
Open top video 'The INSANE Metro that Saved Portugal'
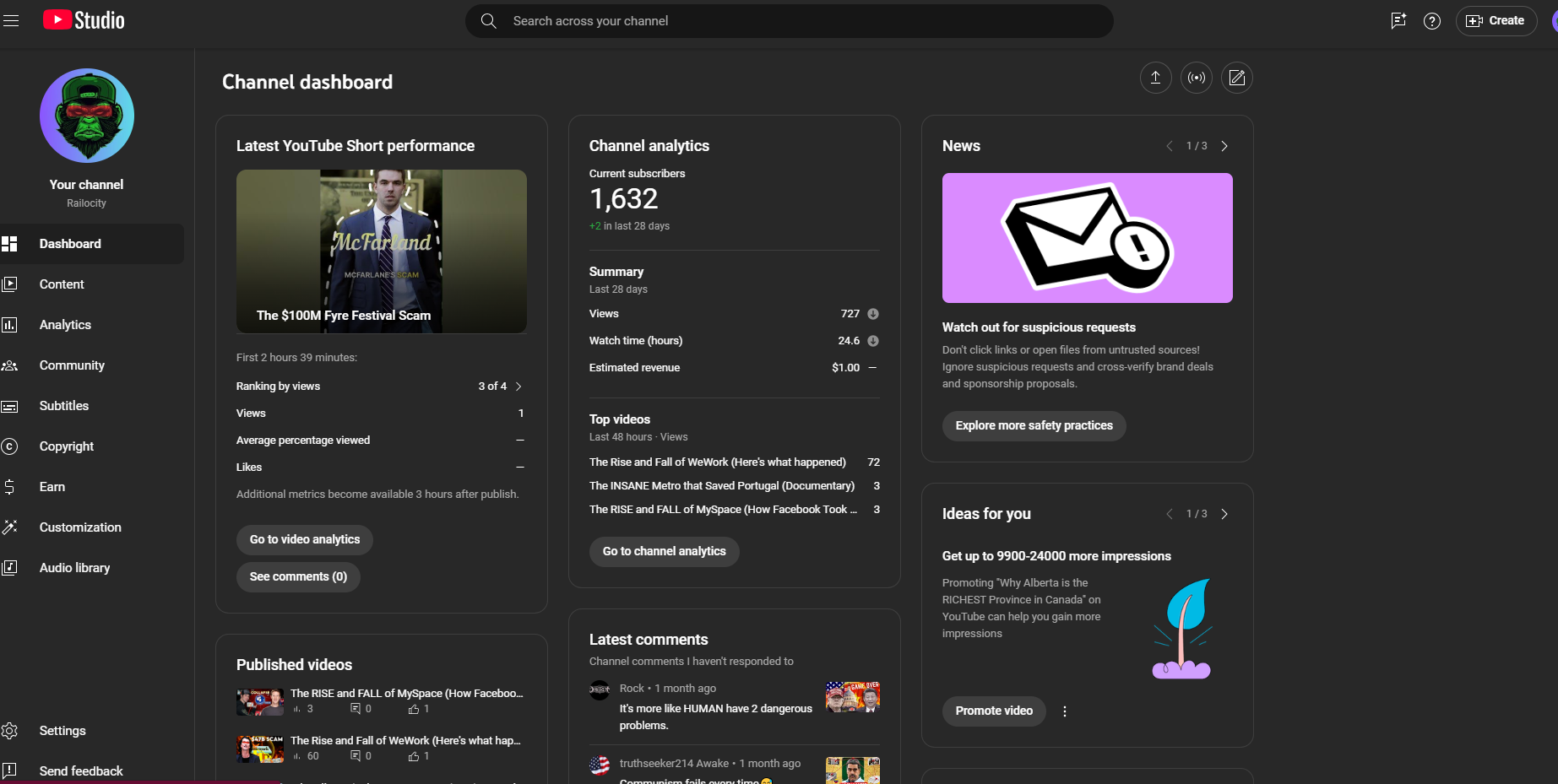click(x=722, y=486)
